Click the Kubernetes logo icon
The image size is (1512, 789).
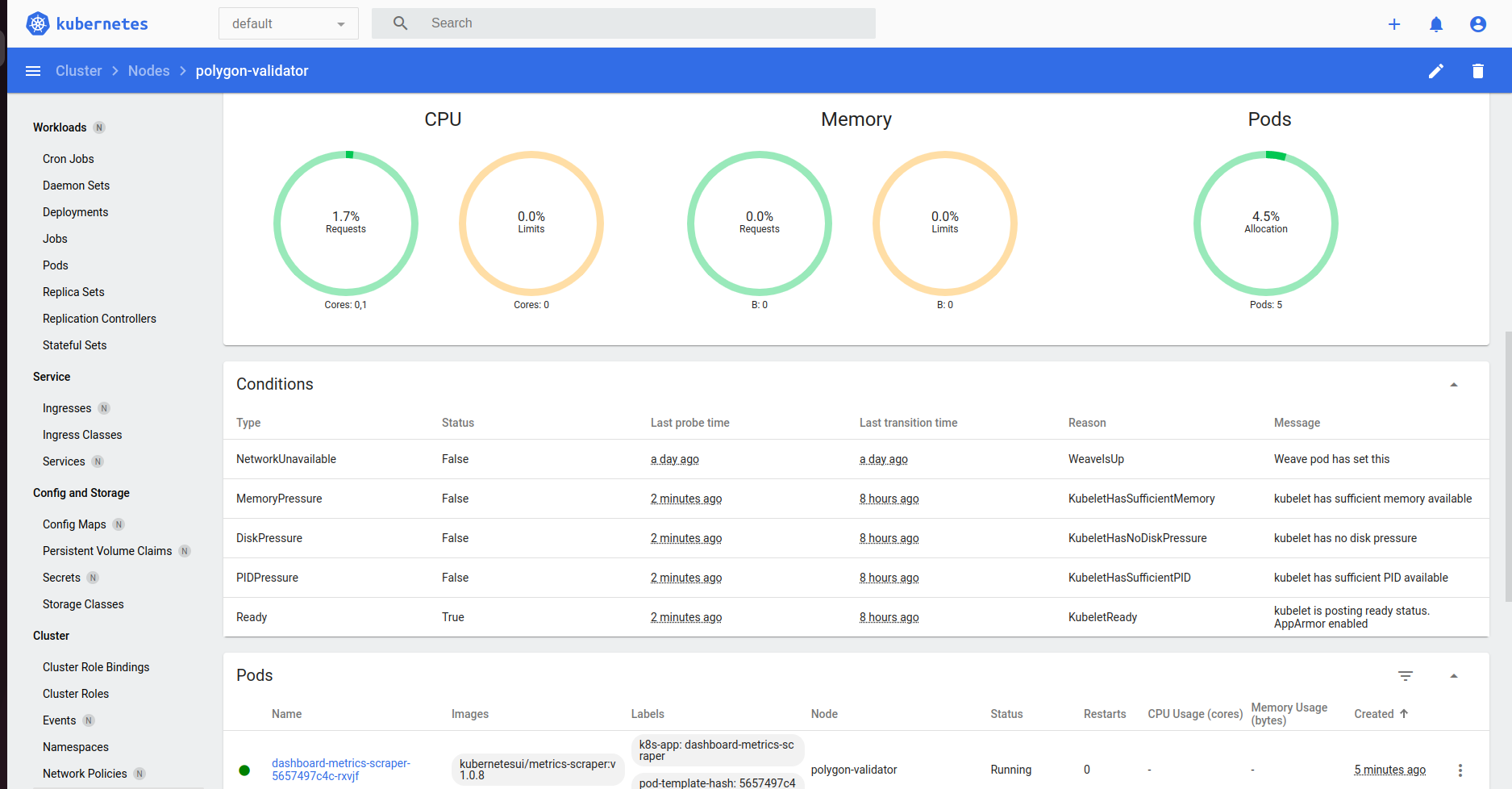click(38, 23)
